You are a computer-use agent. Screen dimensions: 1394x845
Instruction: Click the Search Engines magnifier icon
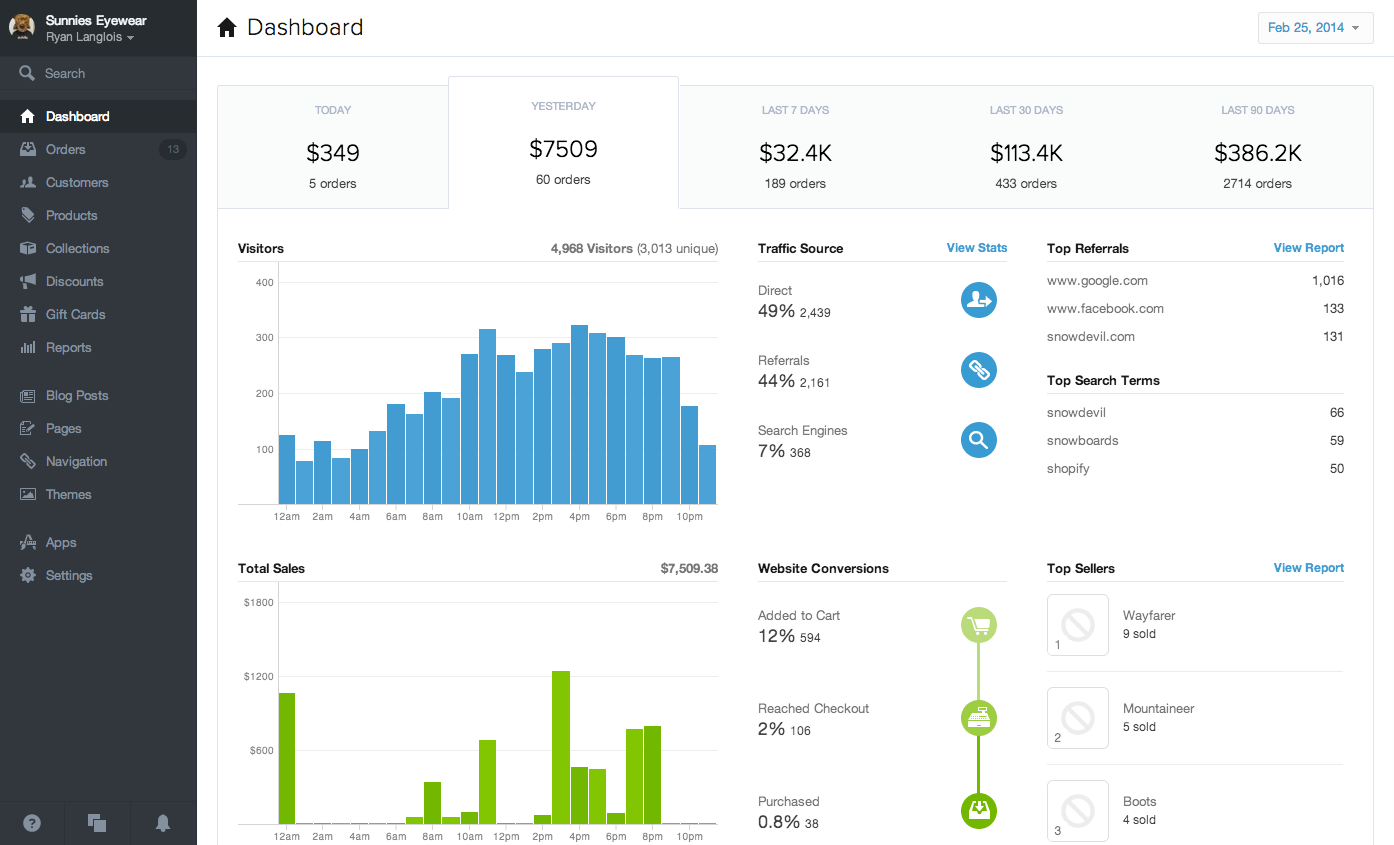[979, 440]
